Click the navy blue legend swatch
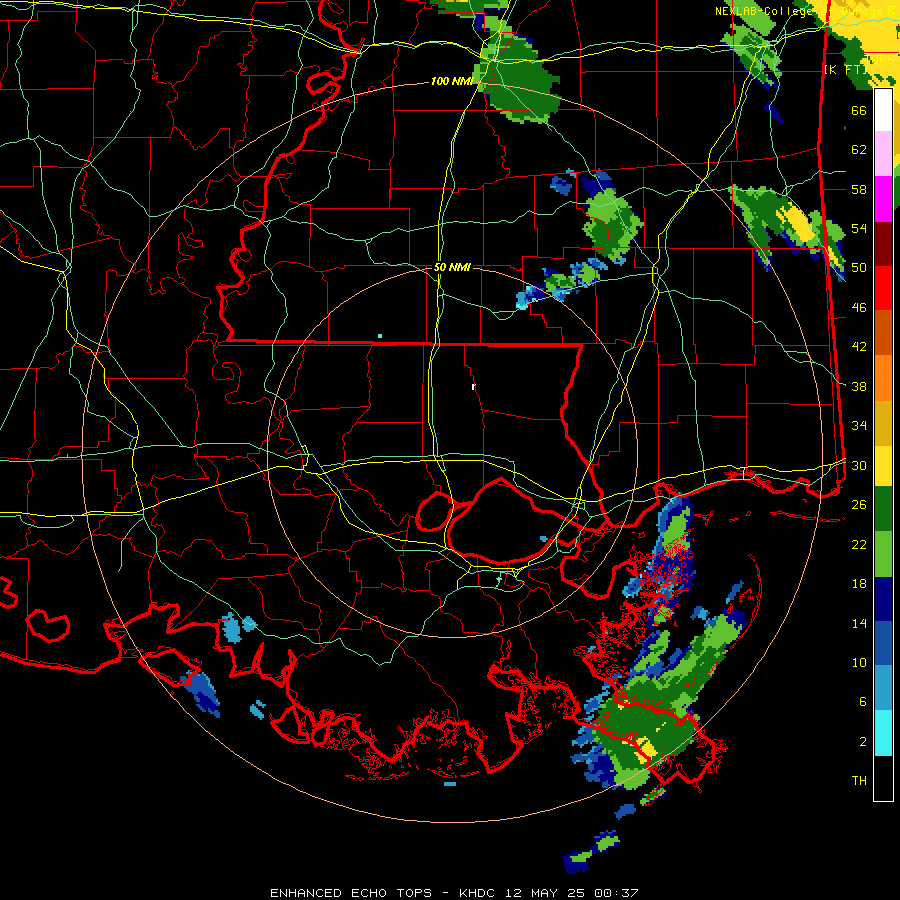This screenshot has width=900, height=900. click(883, 599)
